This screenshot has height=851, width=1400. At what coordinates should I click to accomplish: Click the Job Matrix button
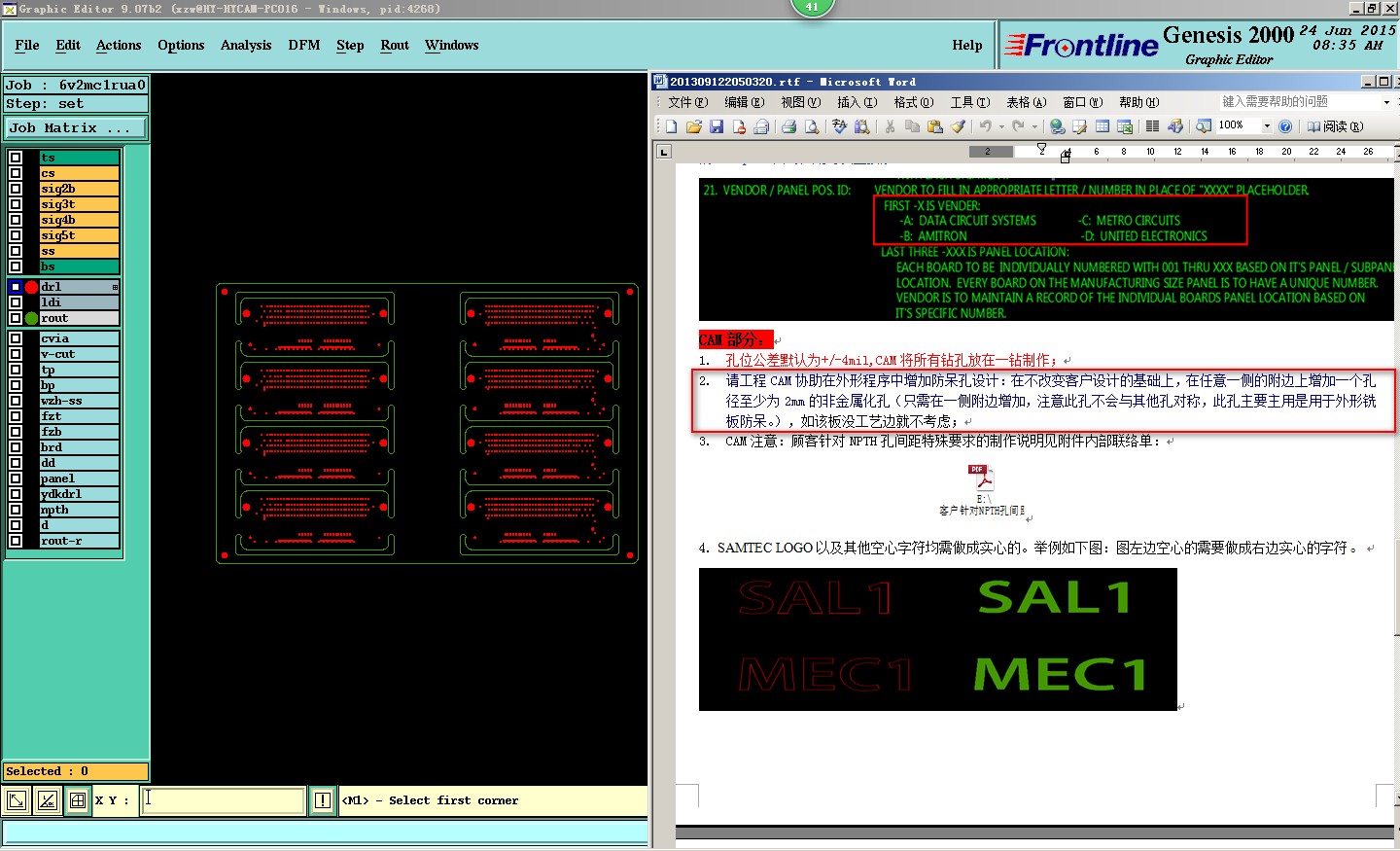(x=76, y=127)
